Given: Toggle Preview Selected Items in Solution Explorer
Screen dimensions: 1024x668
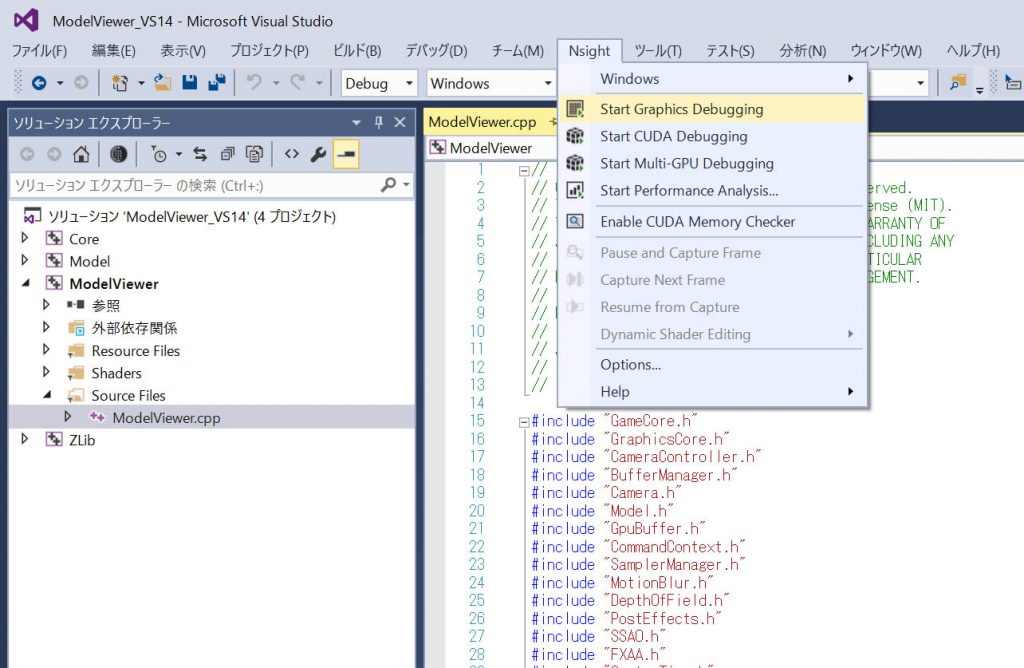Looking at the screenshot, I should coord(346,154).
